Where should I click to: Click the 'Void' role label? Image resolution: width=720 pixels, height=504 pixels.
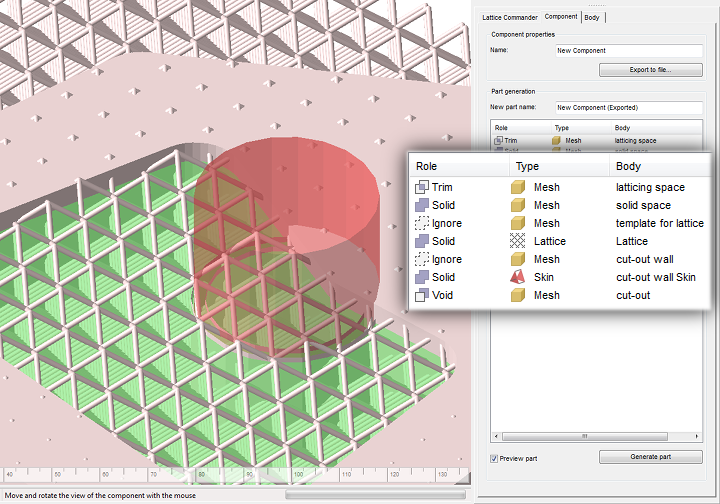(442, 295)
